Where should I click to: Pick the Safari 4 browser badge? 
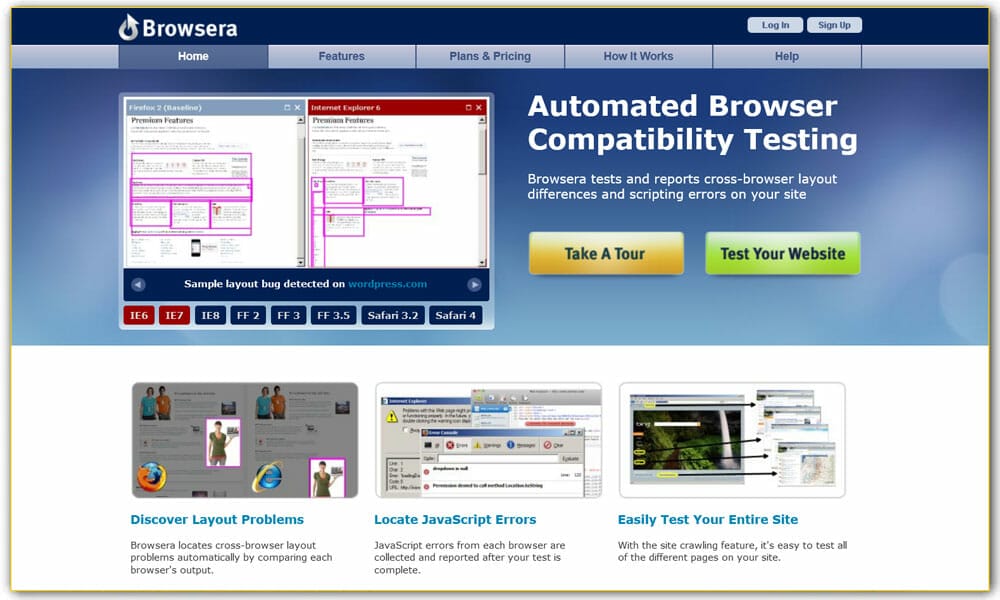tap(456, 315)
